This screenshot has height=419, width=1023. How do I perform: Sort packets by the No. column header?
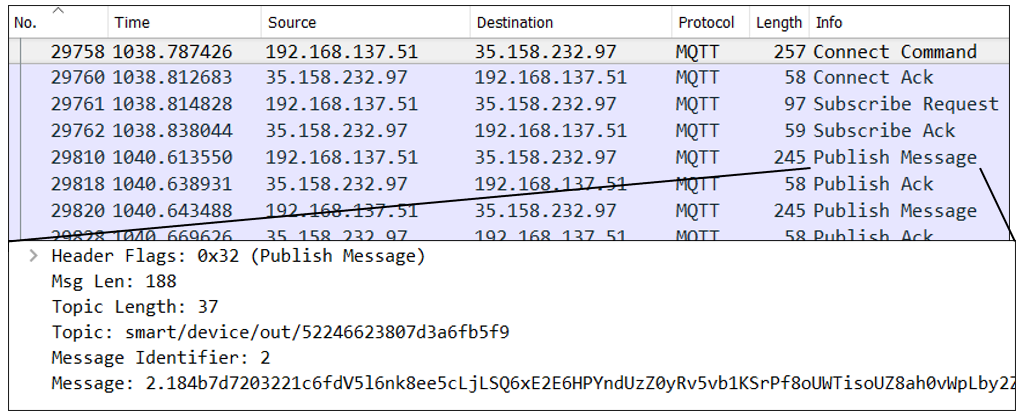point(59,22)
